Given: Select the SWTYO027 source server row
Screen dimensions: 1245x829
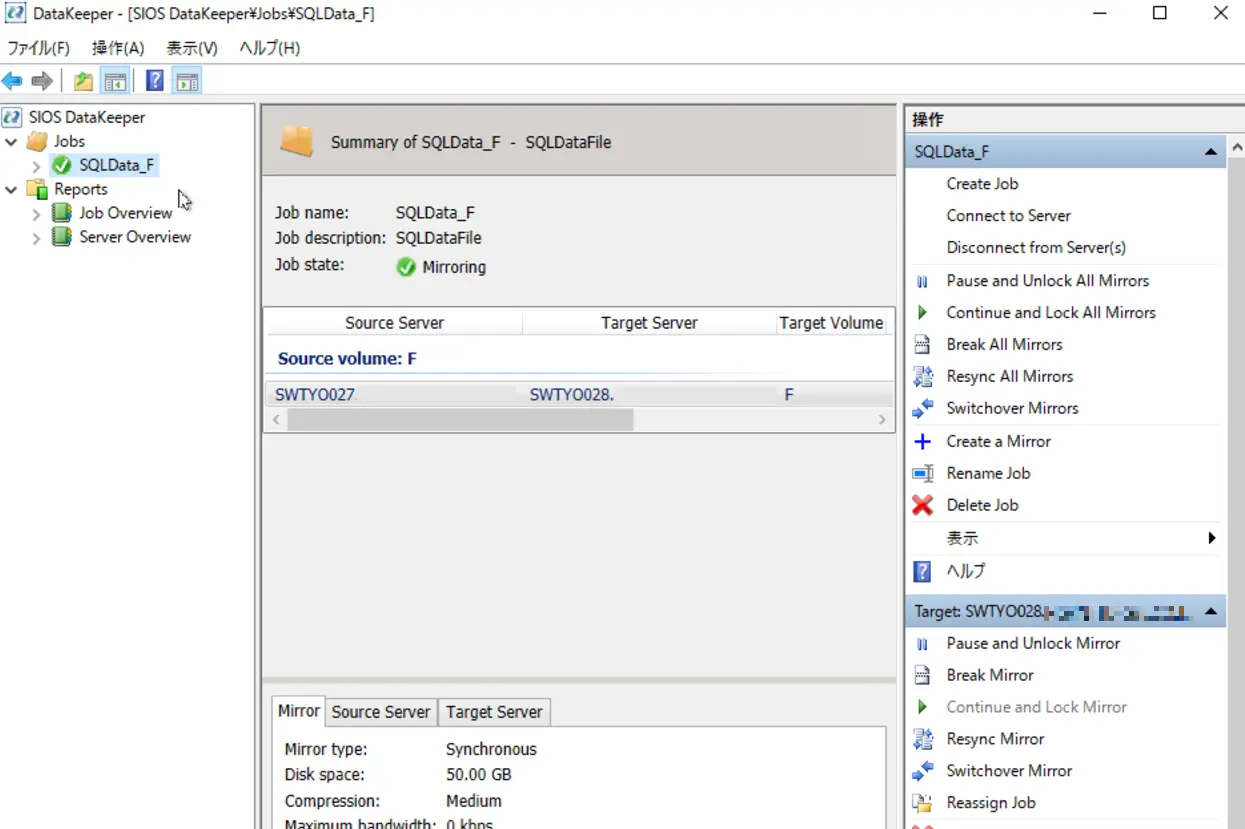Looking at the screenshot, I should (x=580, y=395).
